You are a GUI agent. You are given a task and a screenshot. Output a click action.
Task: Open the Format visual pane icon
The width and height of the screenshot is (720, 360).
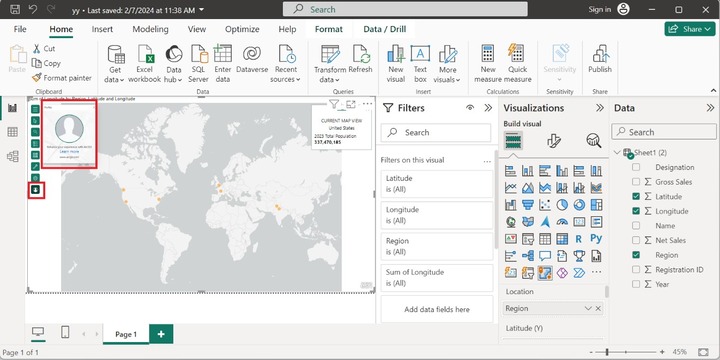click(x=554, y=141)
